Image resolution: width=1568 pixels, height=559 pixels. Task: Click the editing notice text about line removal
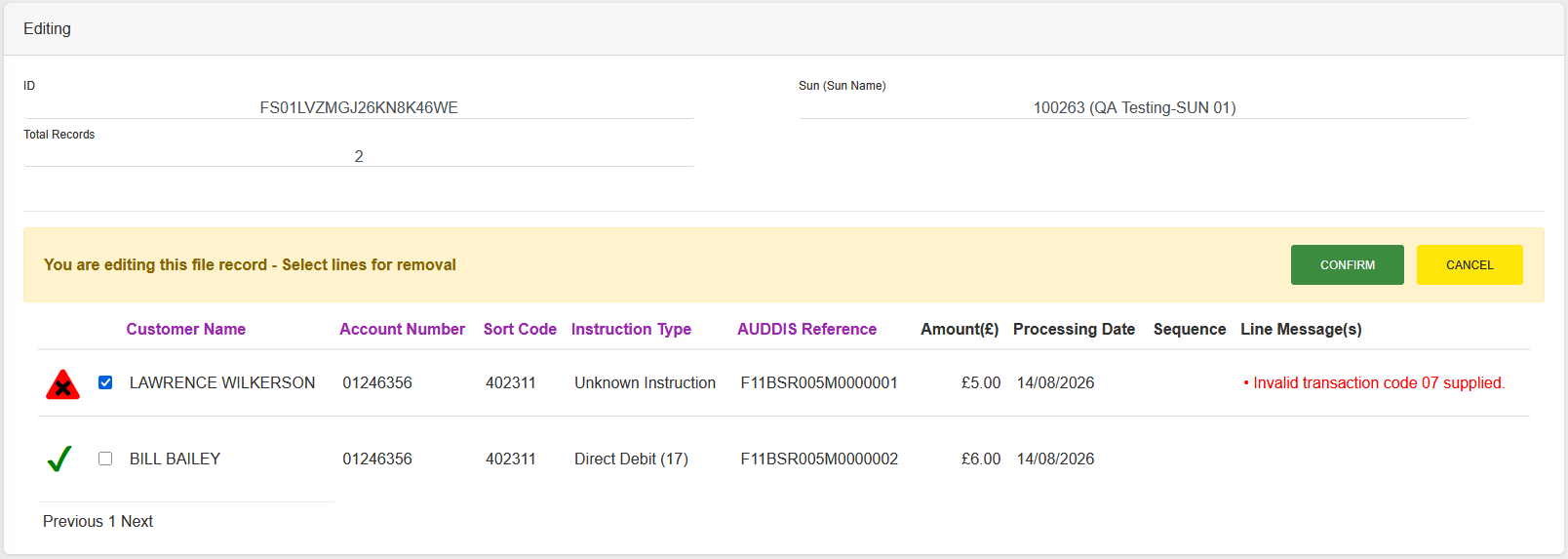(x=250, y=265)
